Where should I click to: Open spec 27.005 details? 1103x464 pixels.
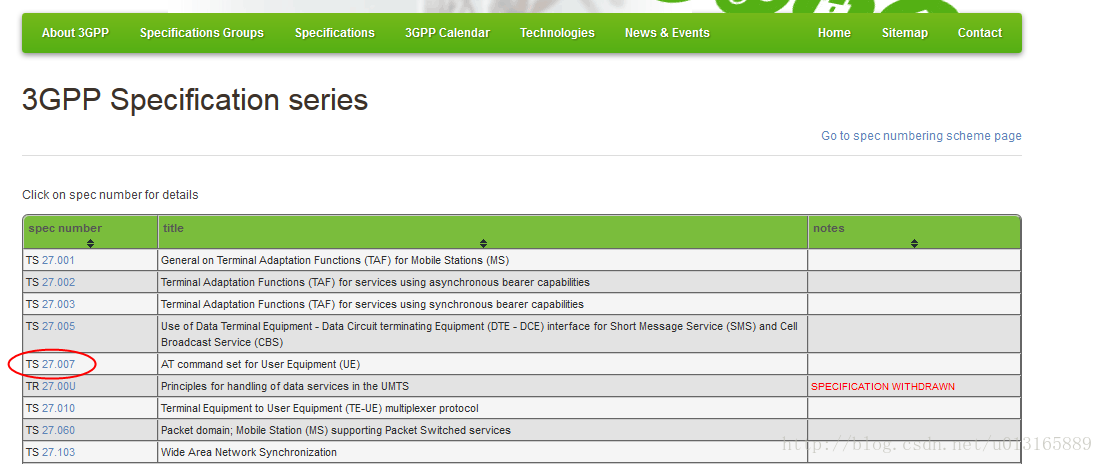click(58, 326)
